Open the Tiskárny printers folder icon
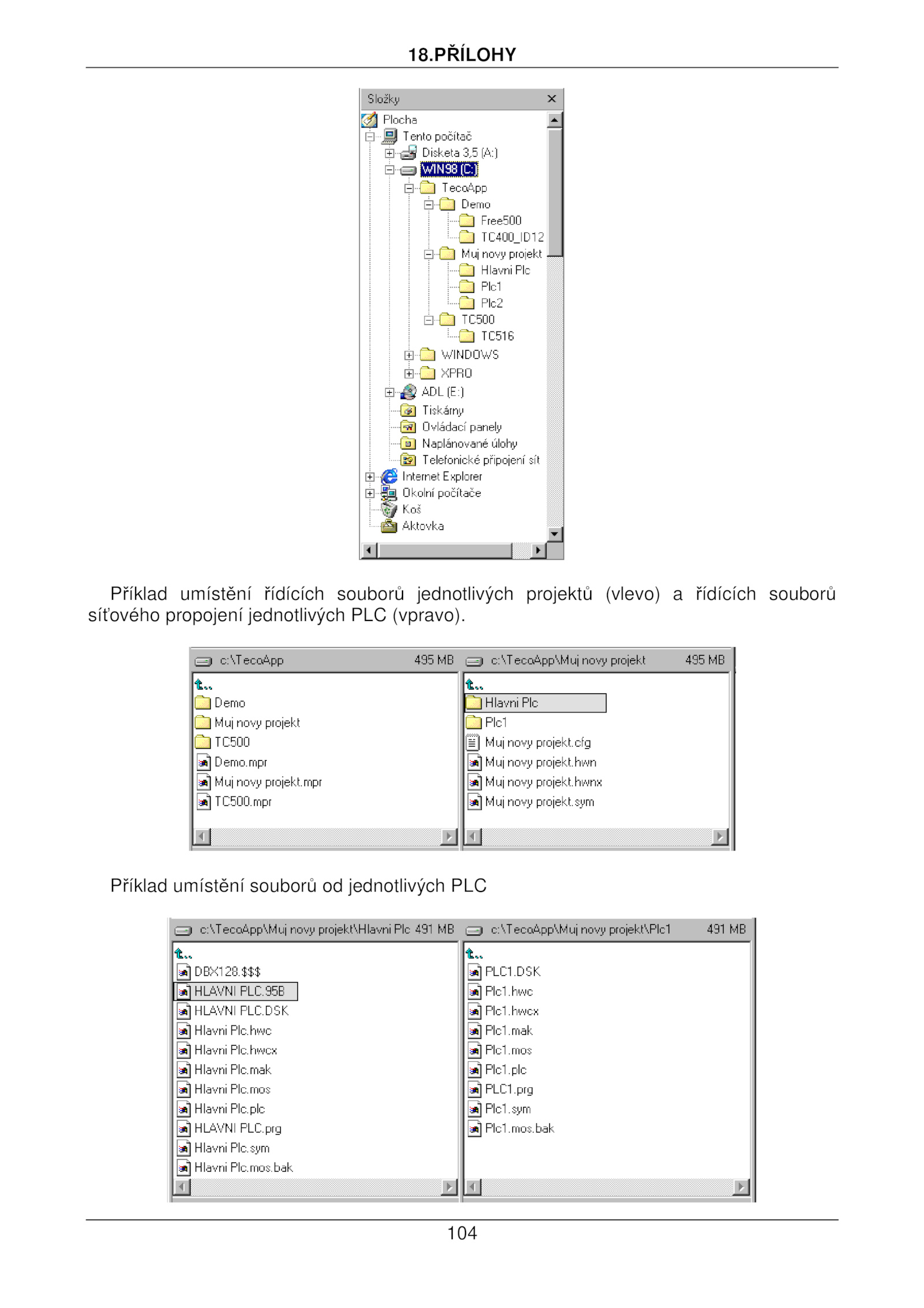Viewport: 924px width, 1308px height. tap(408, 410)
